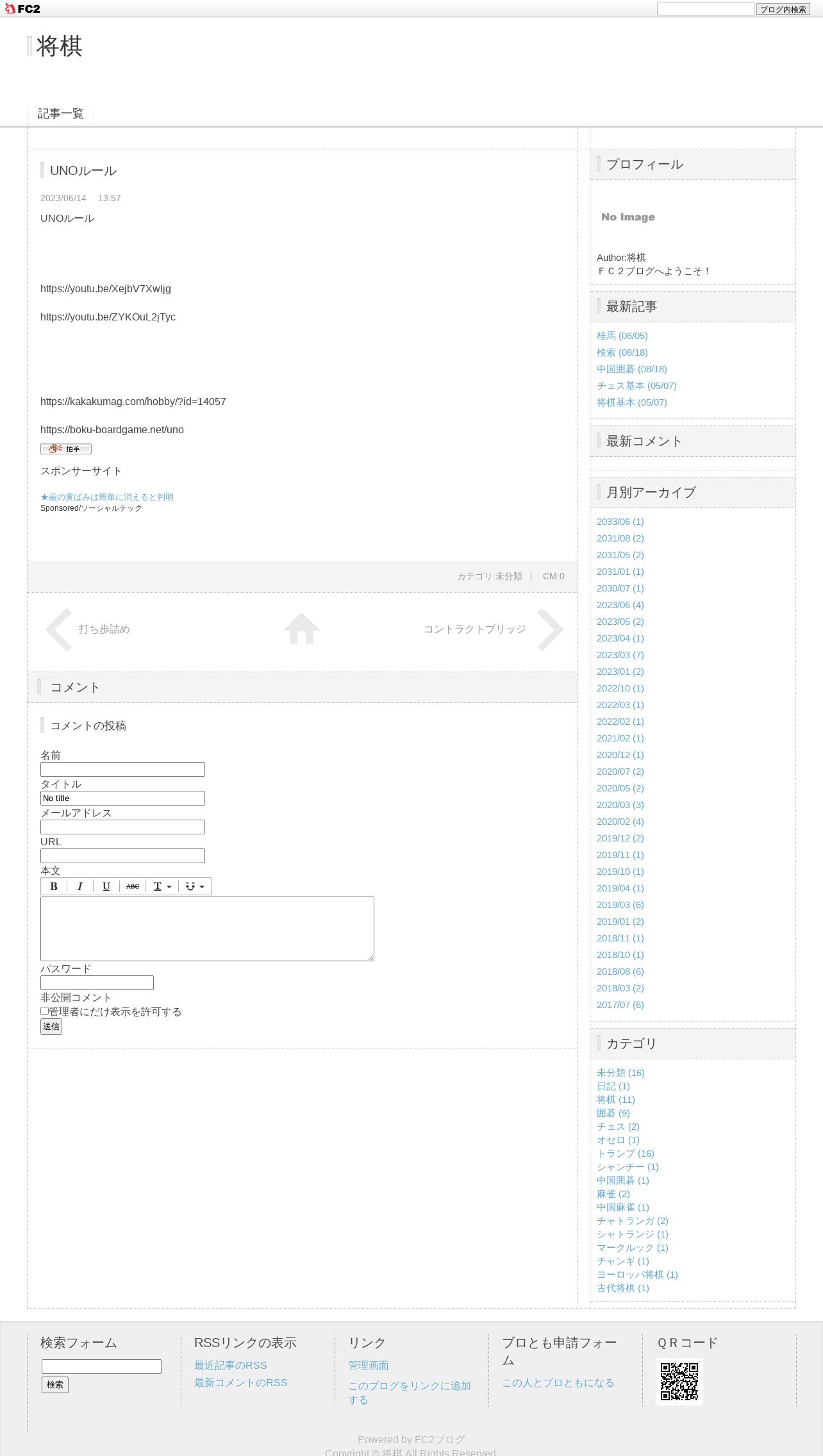Open category 麻雀 (2)
Viewport: 823px width, 1456px height.
click(613, 1194)
